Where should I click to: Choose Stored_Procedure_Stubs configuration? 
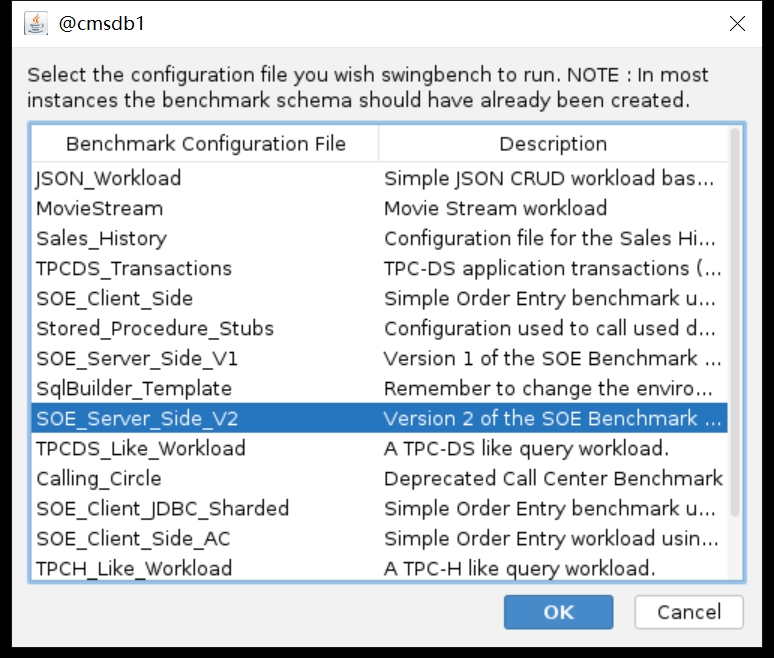pos(154,329)
